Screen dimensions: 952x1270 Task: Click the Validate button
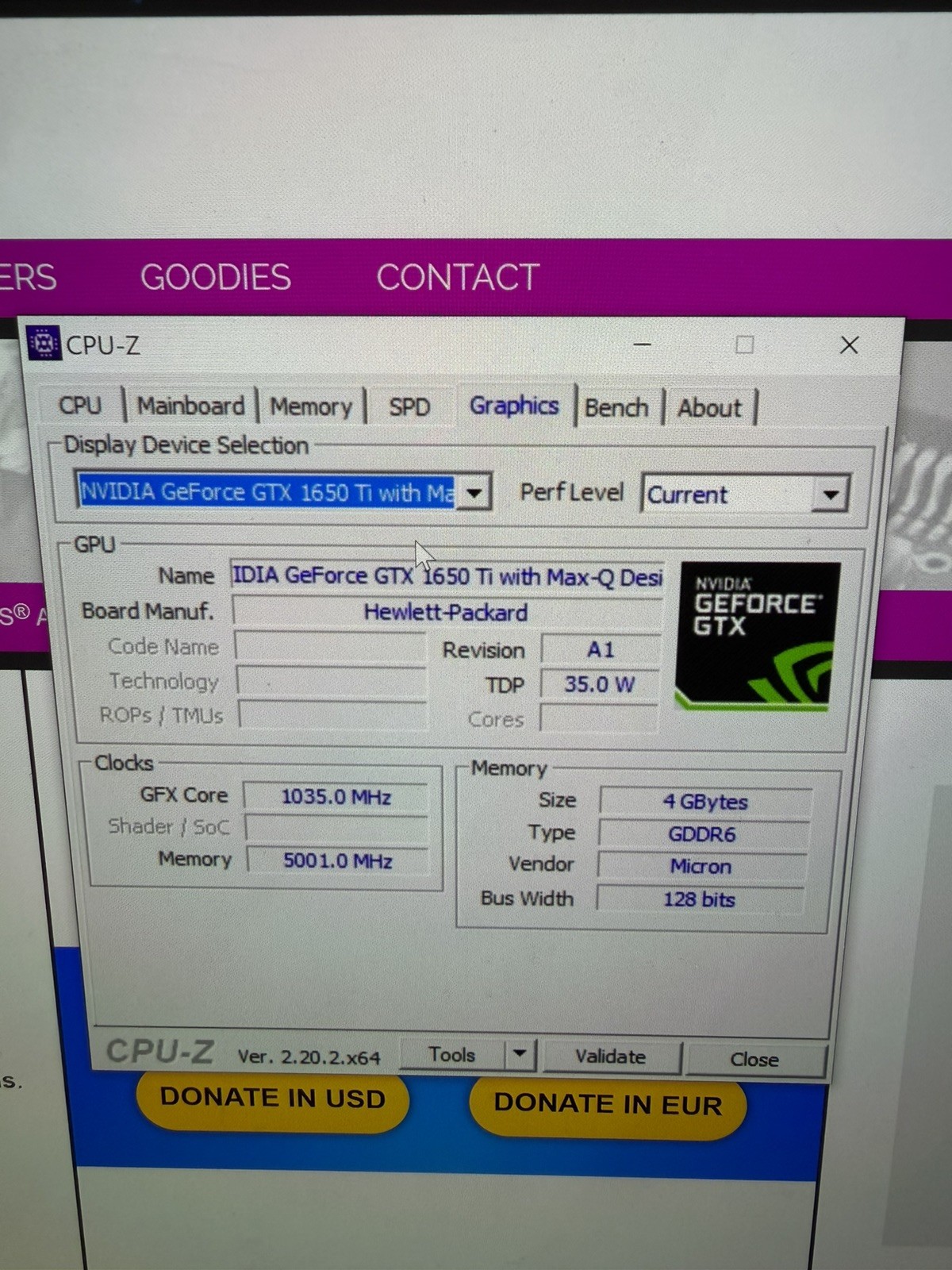pos(611,1056)
